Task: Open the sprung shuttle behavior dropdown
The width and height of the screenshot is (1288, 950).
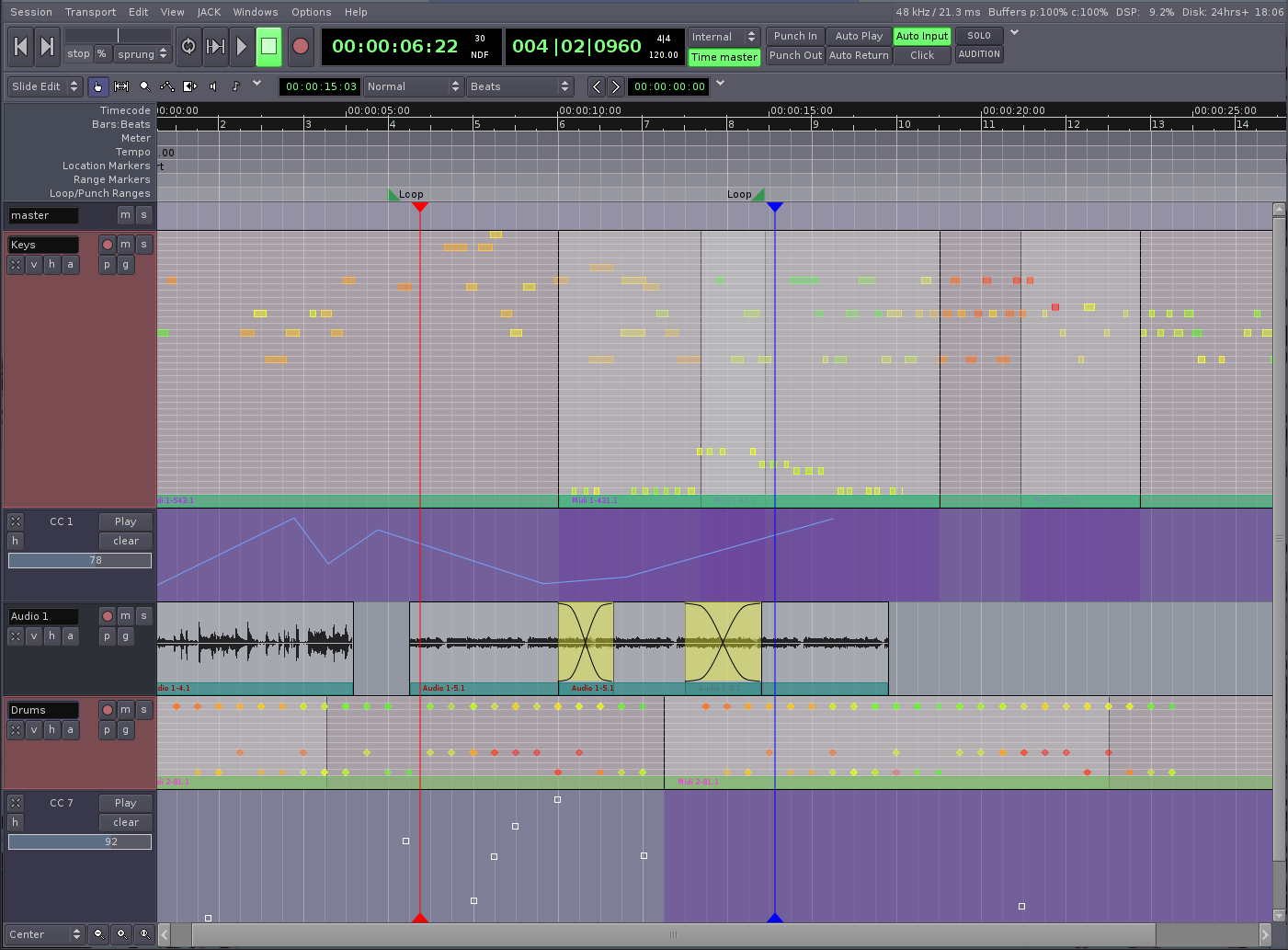Action: tap(142, 54)
